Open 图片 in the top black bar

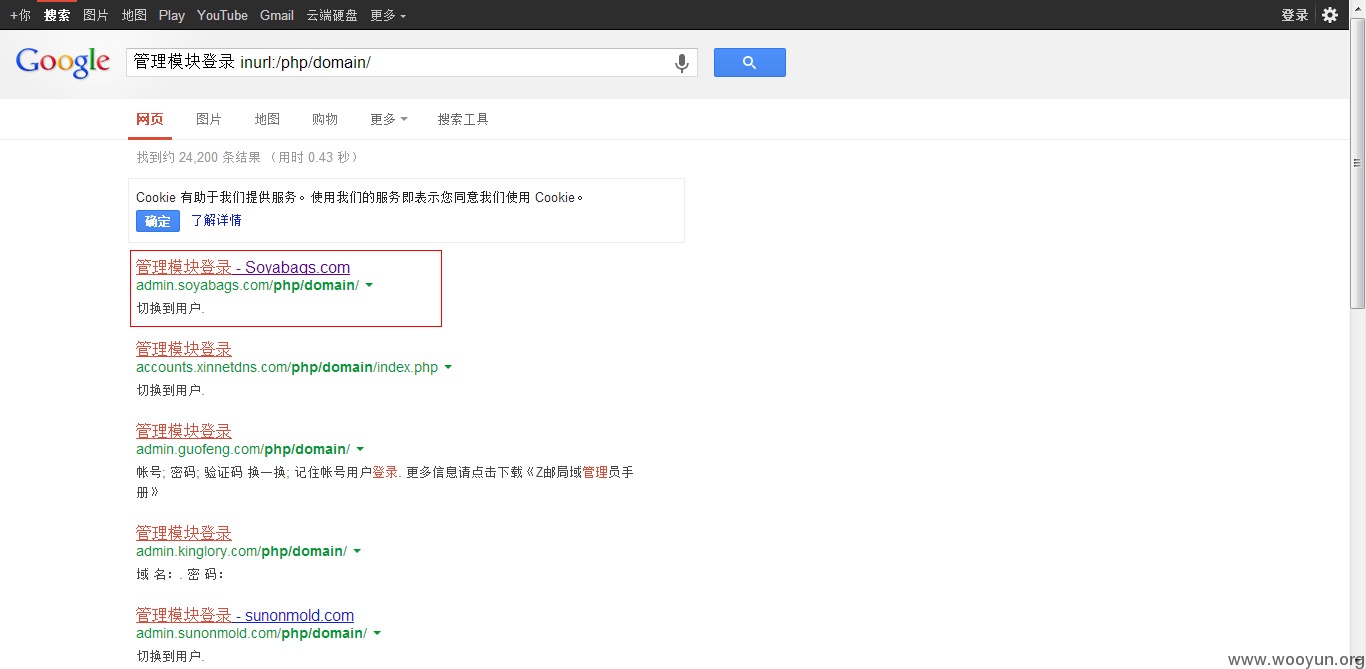click(x=96, y=15)
